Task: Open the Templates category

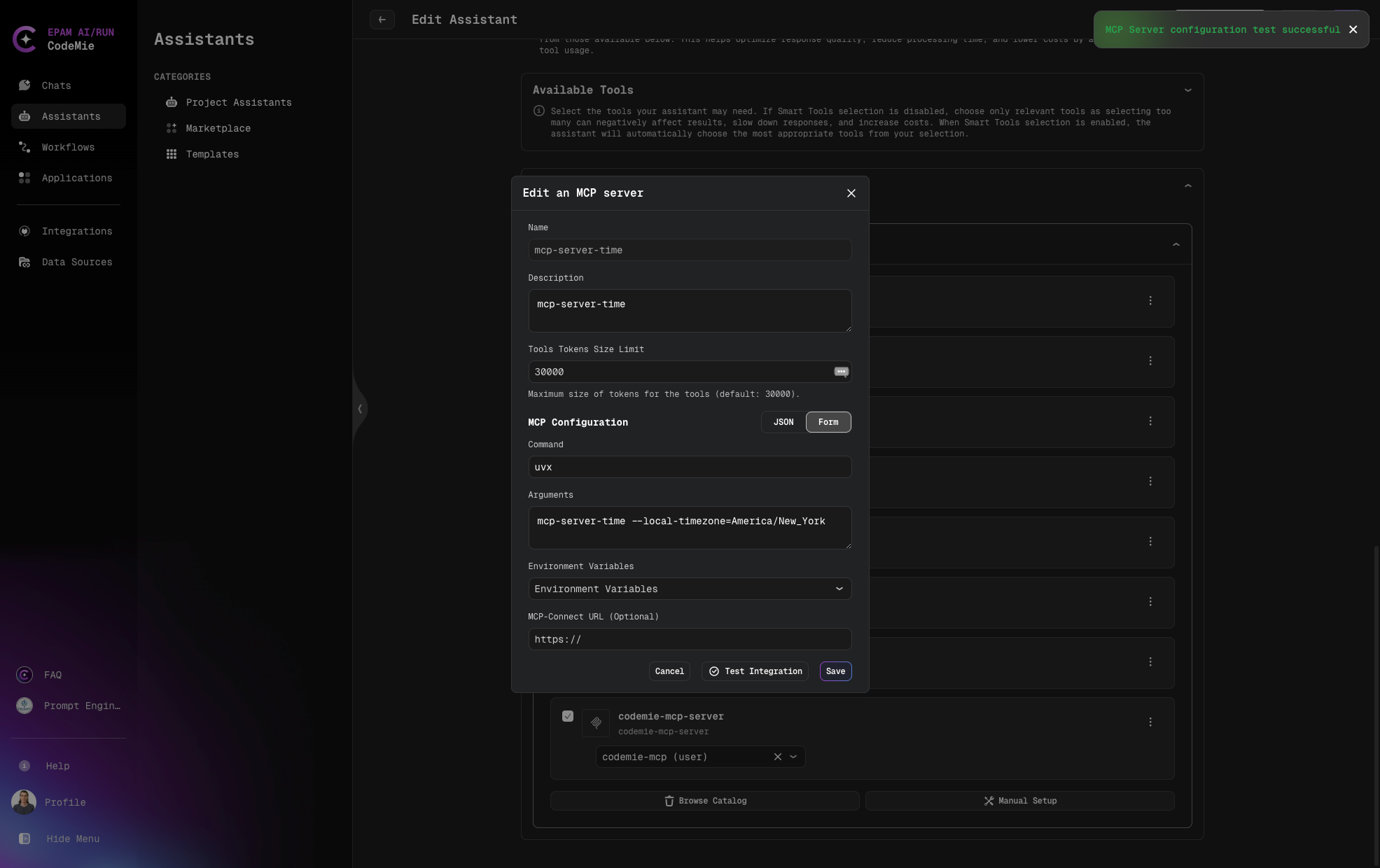Action: (x=212, y=154)
